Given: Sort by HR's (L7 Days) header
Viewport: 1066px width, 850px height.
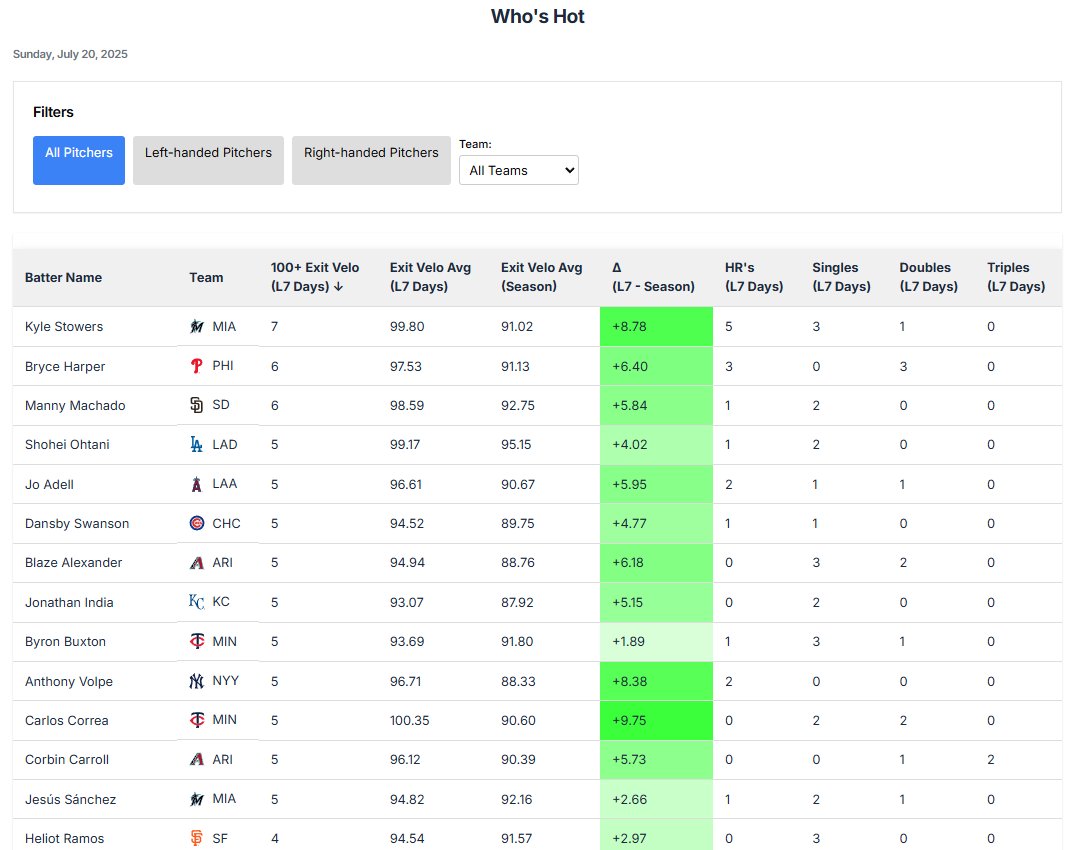Looking at the screenshot, I should 754,277.
